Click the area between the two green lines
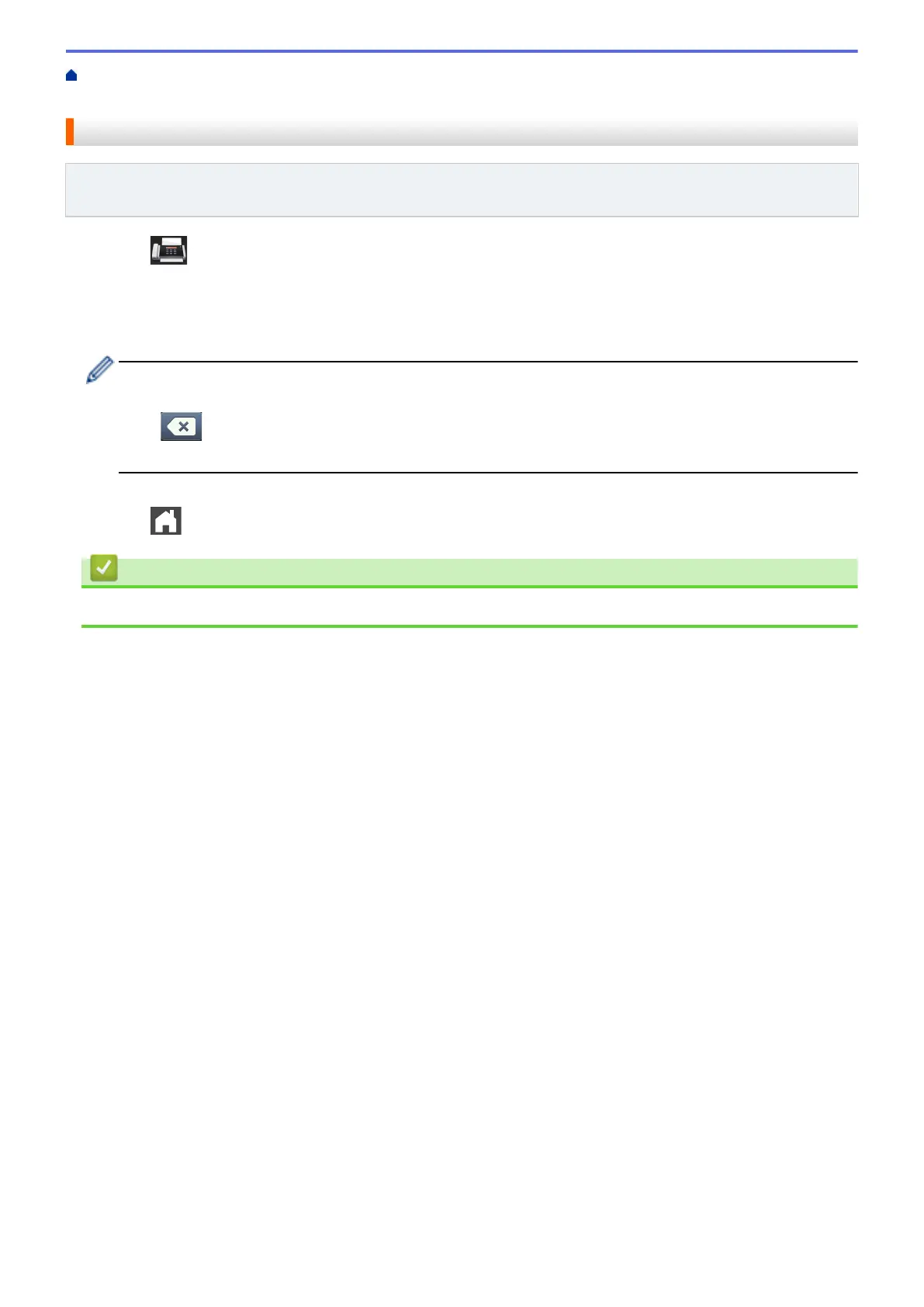This screenshot has width=924, height=1307. pos(469,606)
